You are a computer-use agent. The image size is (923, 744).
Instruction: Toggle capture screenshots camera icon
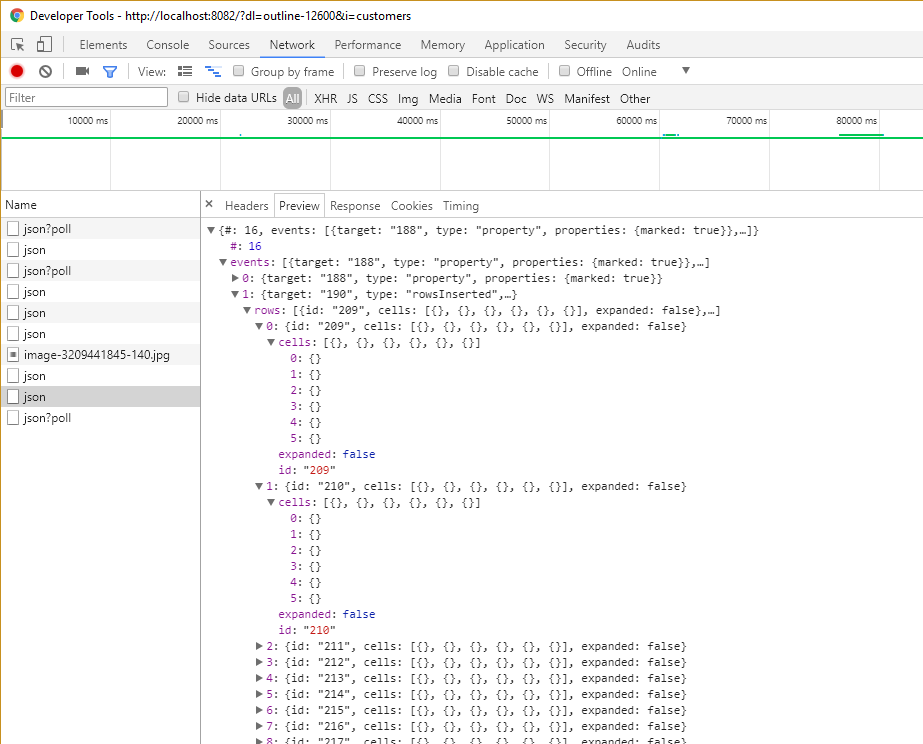pos(82,71)
